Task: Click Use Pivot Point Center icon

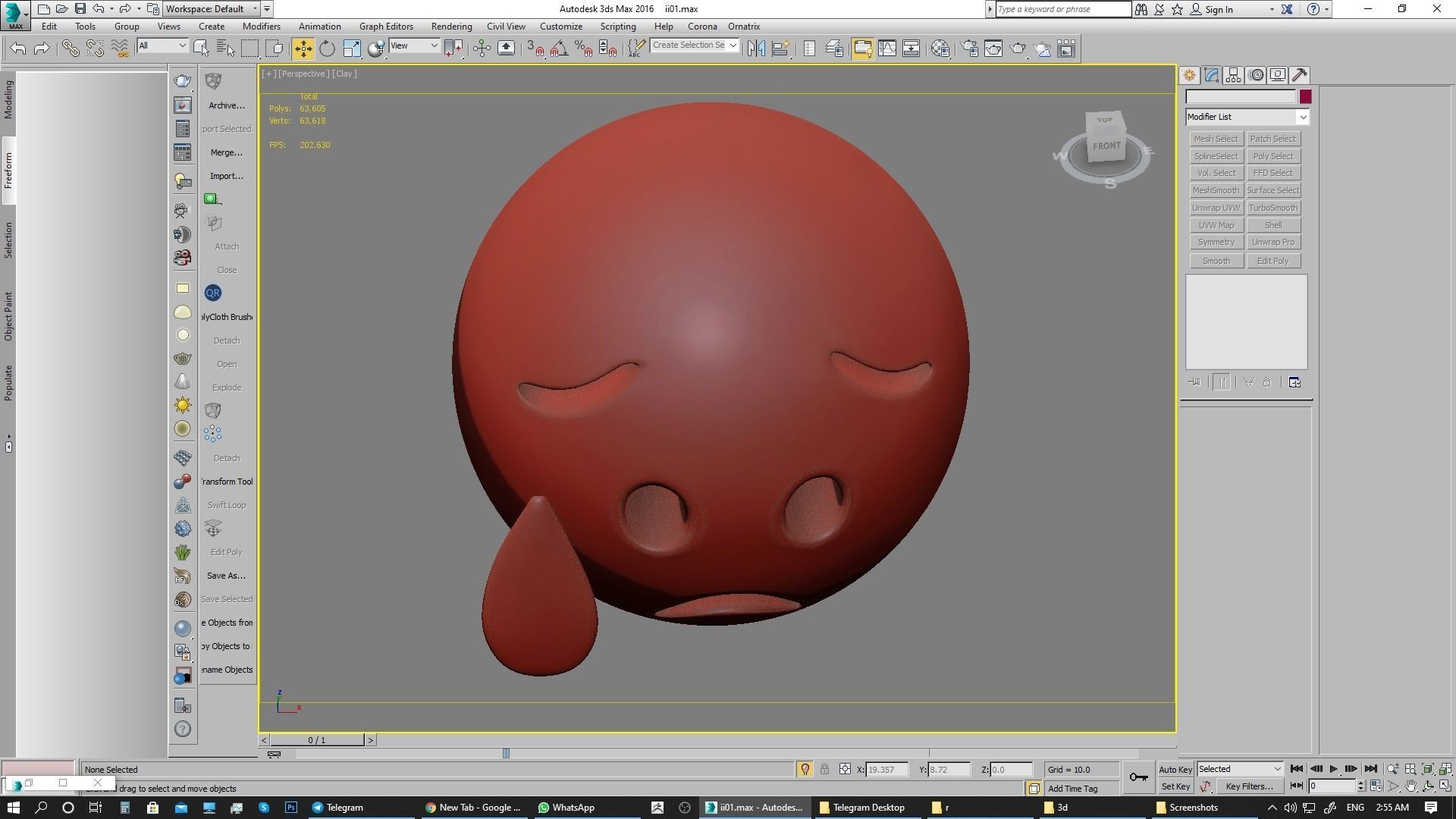Action: coord(454,49)
